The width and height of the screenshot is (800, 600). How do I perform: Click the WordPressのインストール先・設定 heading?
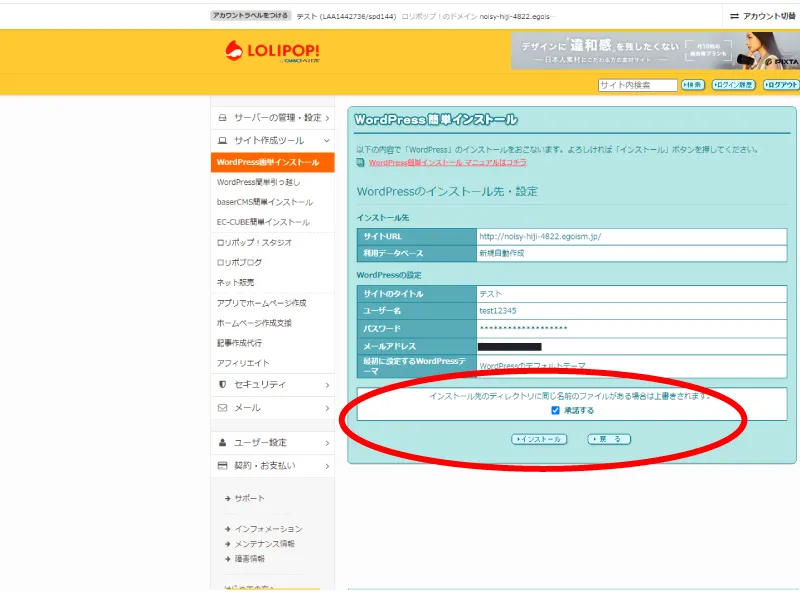pos(447,192)
